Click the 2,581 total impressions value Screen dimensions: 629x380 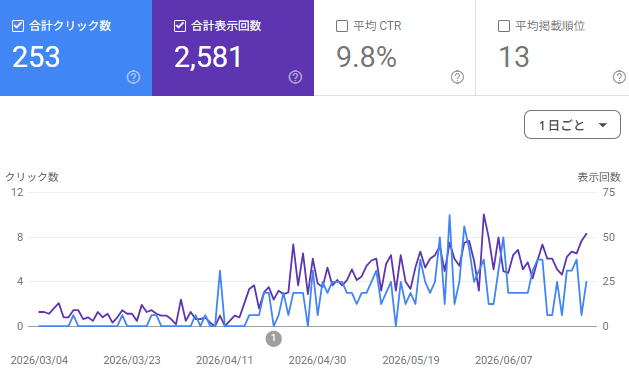point(208,57)
